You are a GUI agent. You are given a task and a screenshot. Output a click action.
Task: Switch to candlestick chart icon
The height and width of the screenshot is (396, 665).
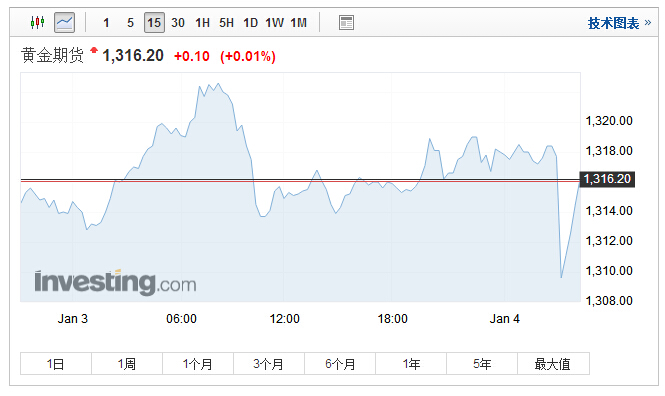coord(37,22)
